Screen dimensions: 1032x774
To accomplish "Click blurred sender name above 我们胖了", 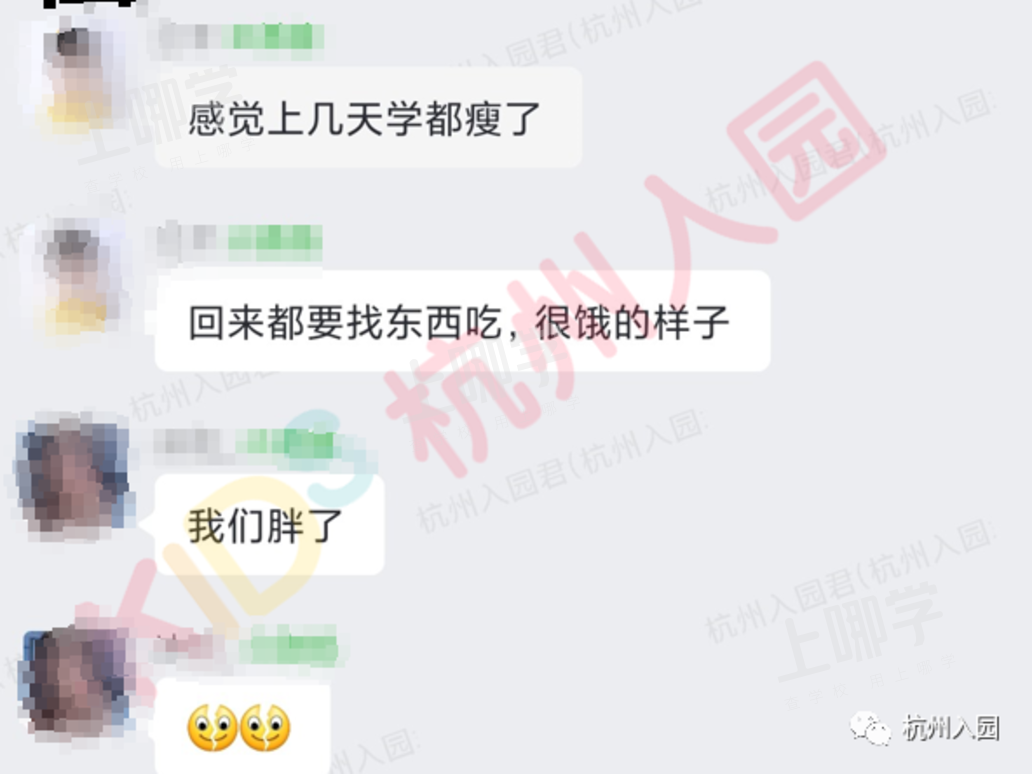I will 245,442.
